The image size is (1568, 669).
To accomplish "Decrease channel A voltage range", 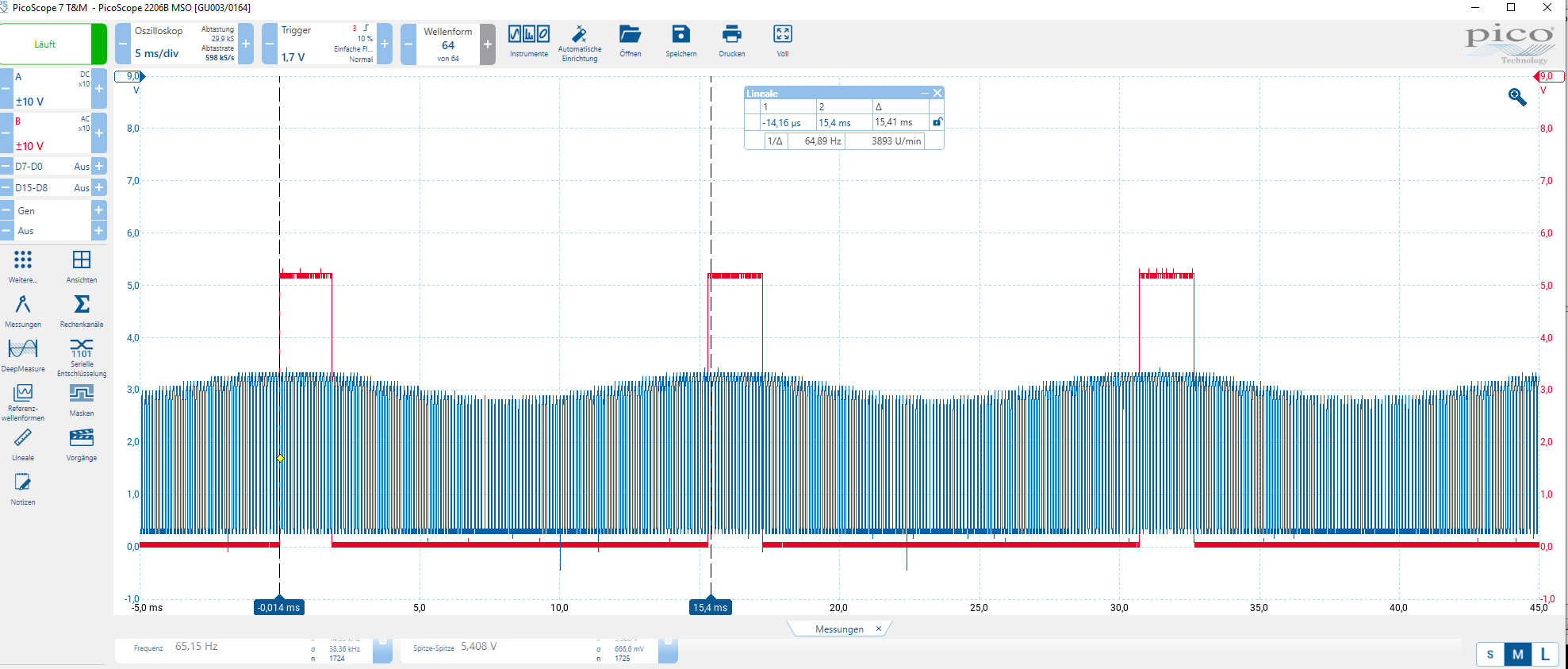I will pos(6,89).
